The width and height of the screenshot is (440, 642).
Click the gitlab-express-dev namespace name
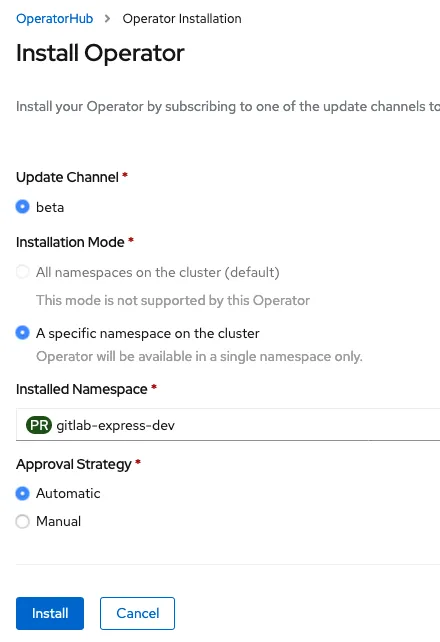(115, 425)
